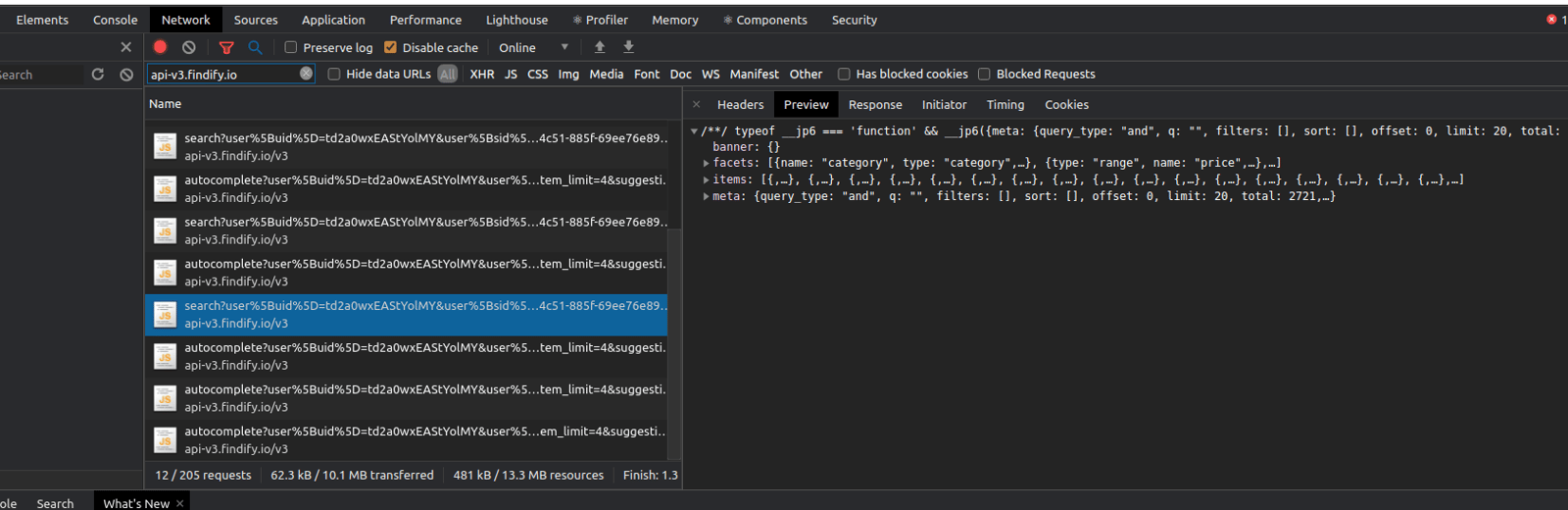1568x510 pixels.
Task: Show the Initiator tab
Action: 944,104
